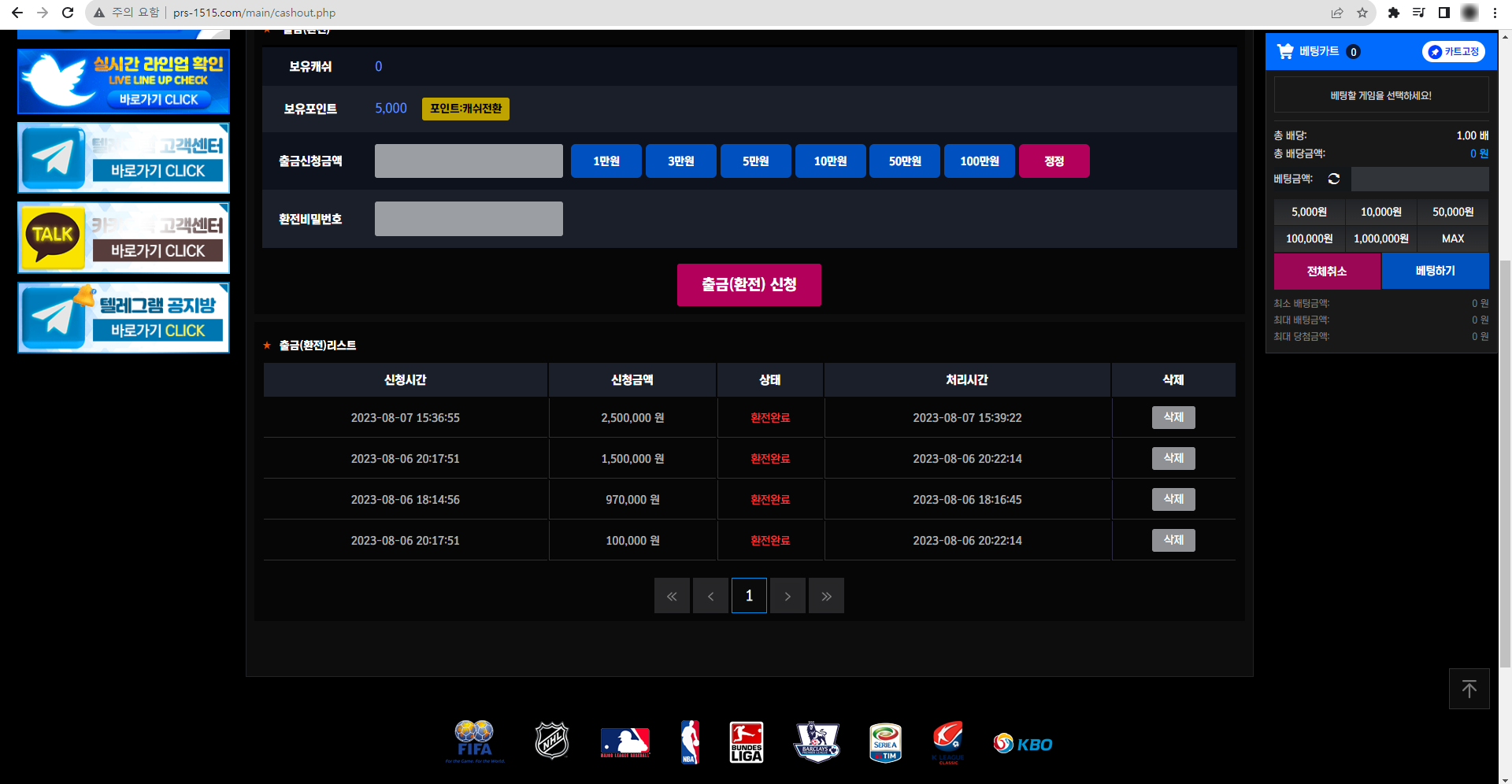The image size is (1512, 784).
Task: Select the 50만원 amount button
Action: [905, 161]
